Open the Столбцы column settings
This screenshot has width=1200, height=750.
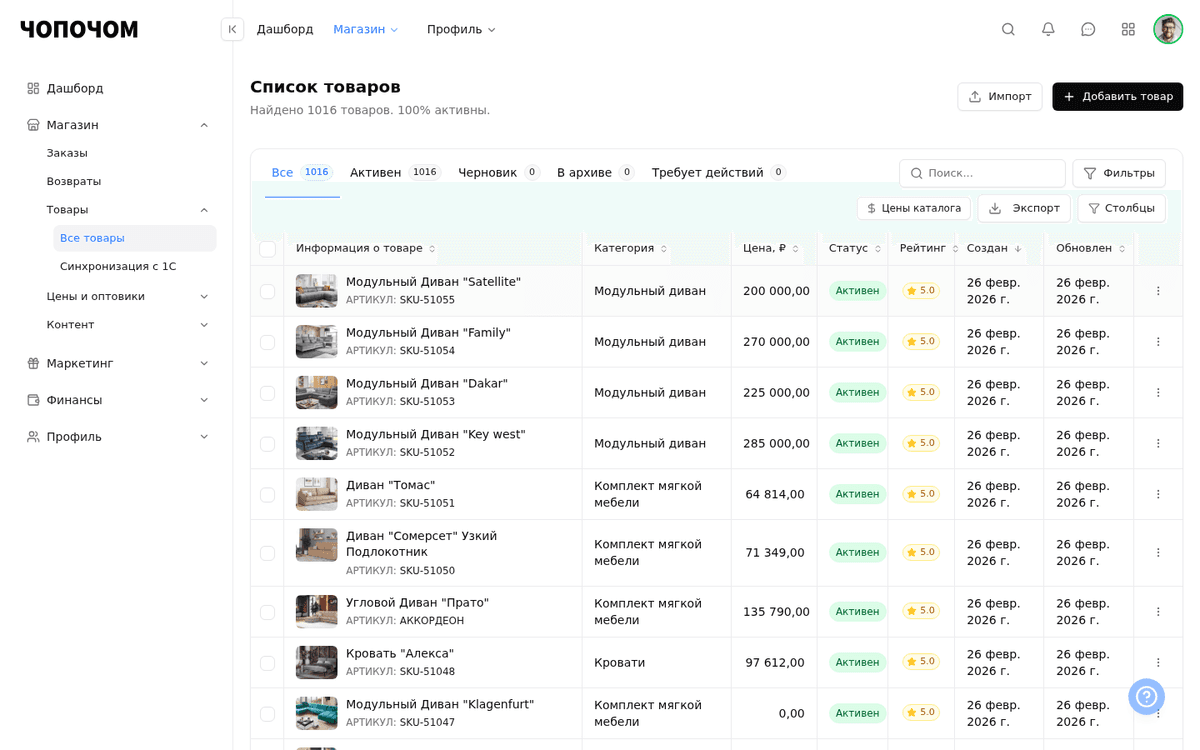click(1121, 208)
